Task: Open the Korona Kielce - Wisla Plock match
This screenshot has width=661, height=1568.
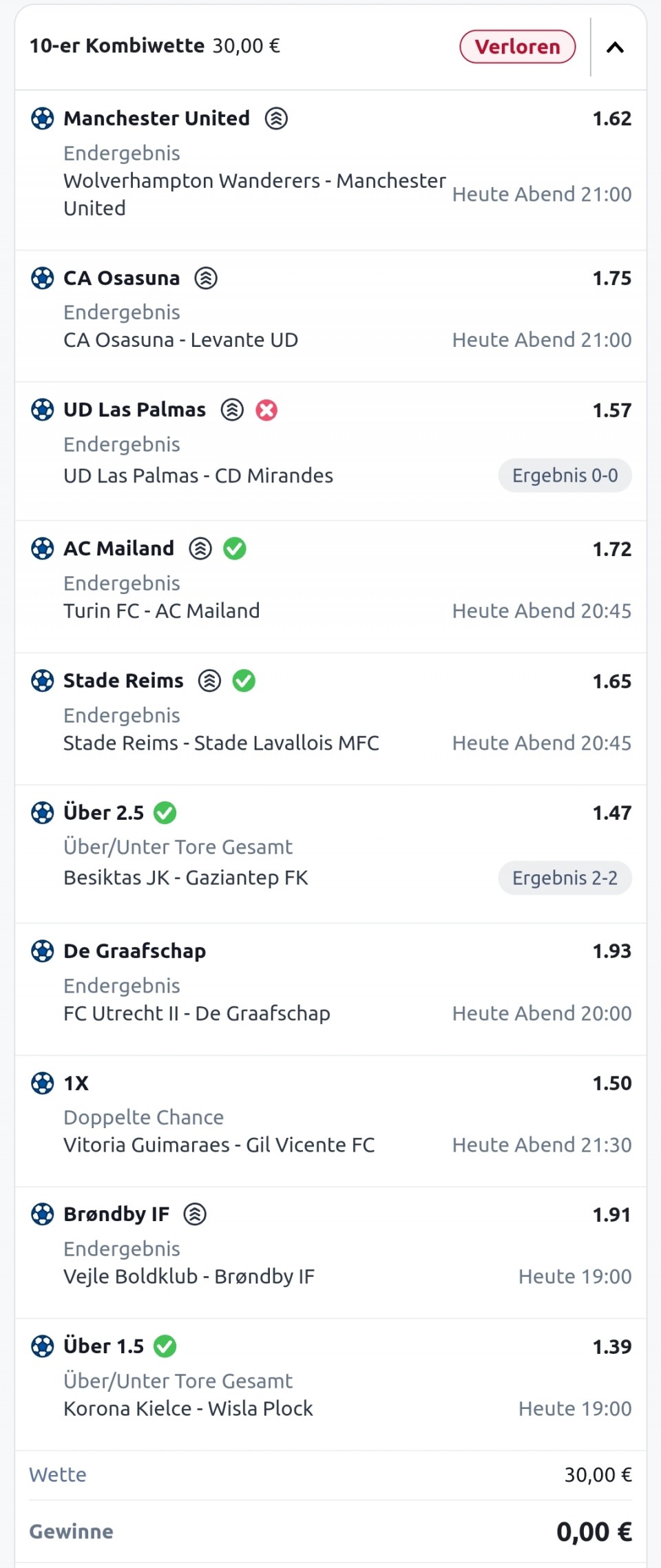Action: (x=188, y=1408)
